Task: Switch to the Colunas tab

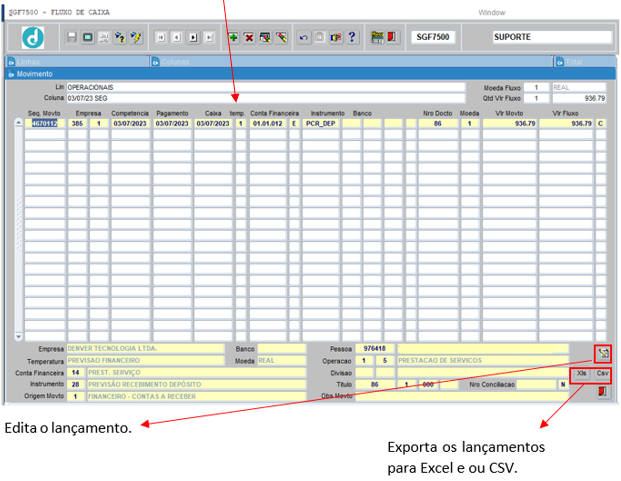Action: [x=352, y=62]
